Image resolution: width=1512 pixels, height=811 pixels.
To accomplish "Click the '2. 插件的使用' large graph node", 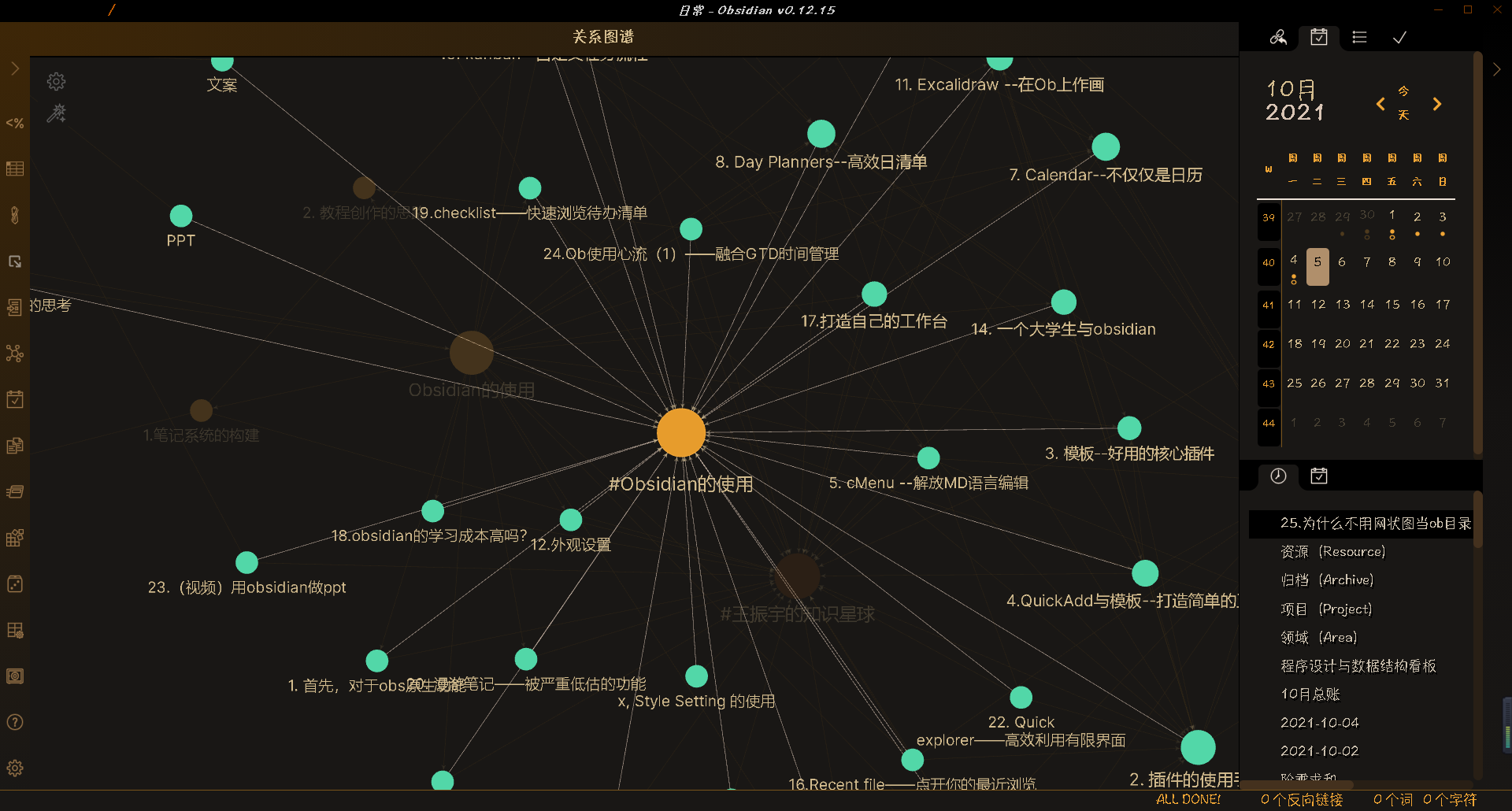I will [1198, 747].
